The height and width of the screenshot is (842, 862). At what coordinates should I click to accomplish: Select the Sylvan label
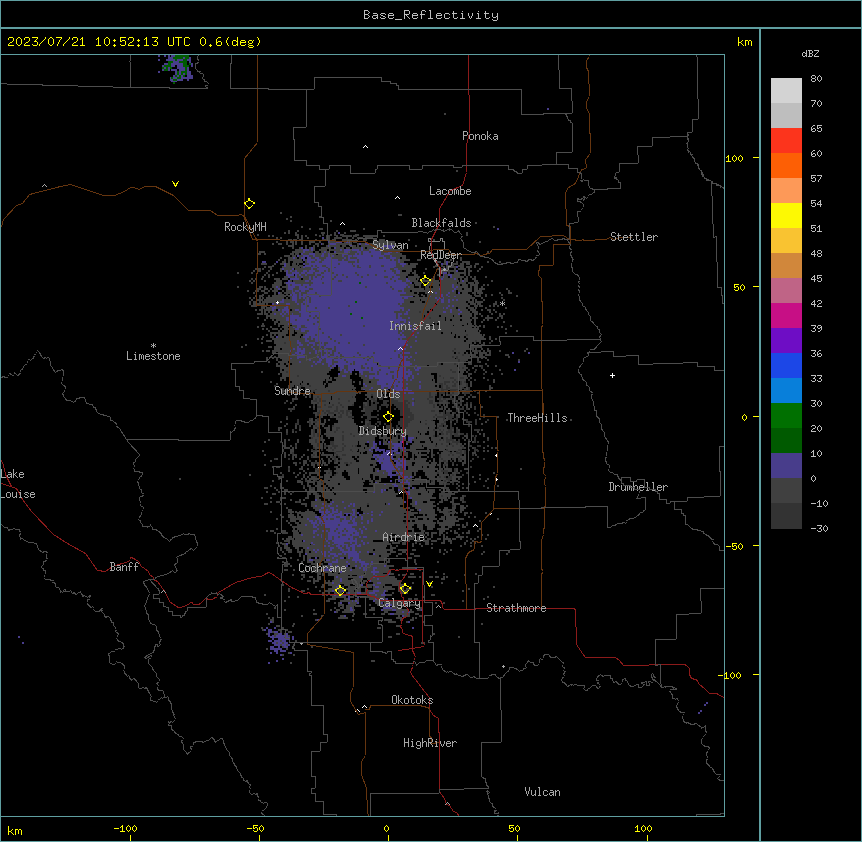pos(390,245)
